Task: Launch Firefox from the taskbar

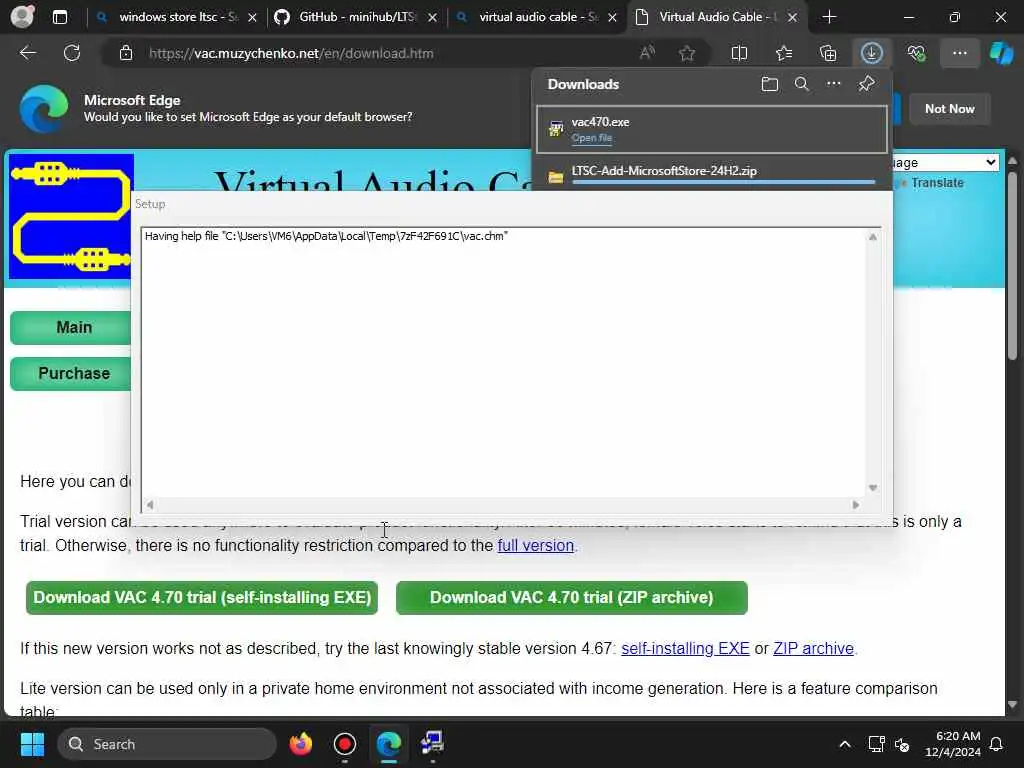Action: (300, 744)
